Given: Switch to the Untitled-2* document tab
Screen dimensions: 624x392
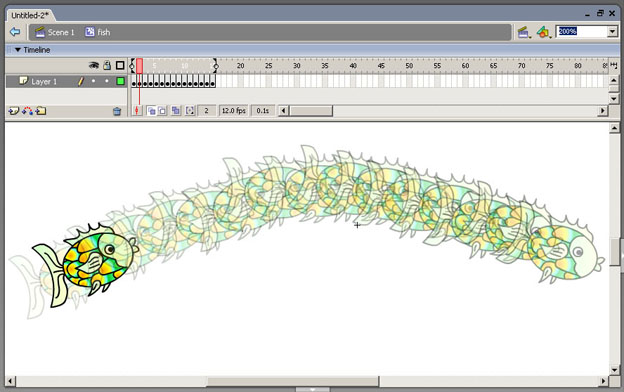Looking at the screenshot, I should click(30, 16).
